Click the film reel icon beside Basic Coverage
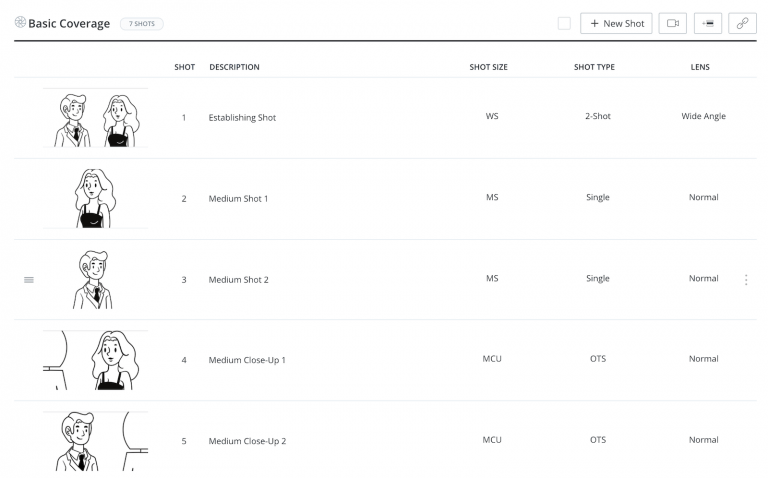Image resolution: width=768 pixels, height=478 pixels. coord(20,23)
